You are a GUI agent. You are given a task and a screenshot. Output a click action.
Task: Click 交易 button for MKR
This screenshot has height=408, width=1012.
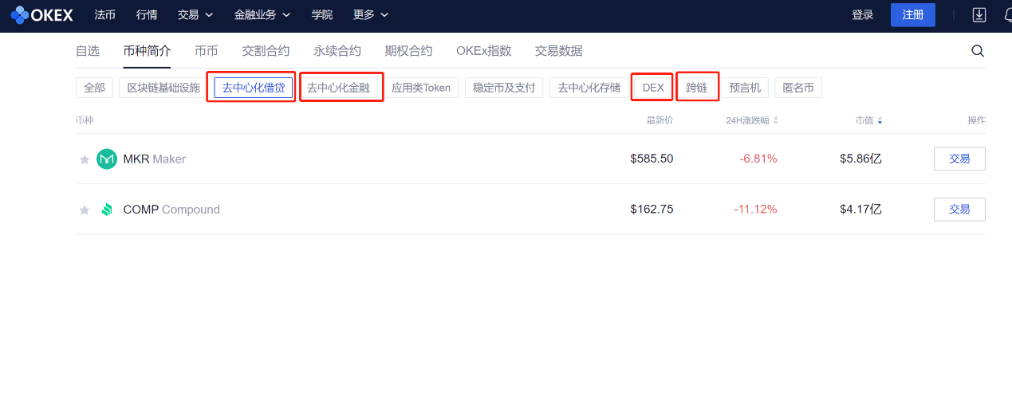pyautogui.click(x=959, y=159)
